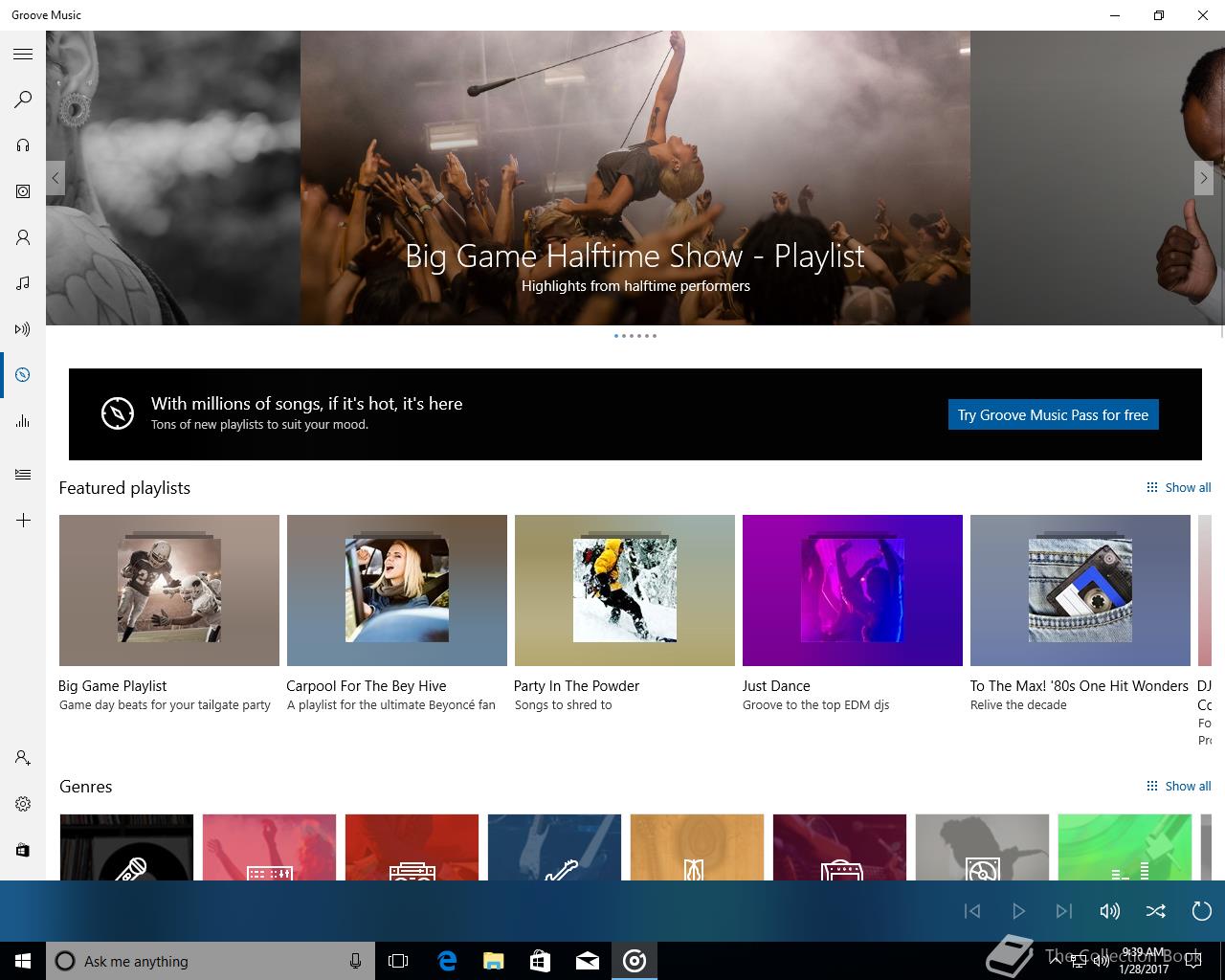Open the Artists person icon in sidebar
Viewport: 1225px width, 980px height.
[23, 237]
